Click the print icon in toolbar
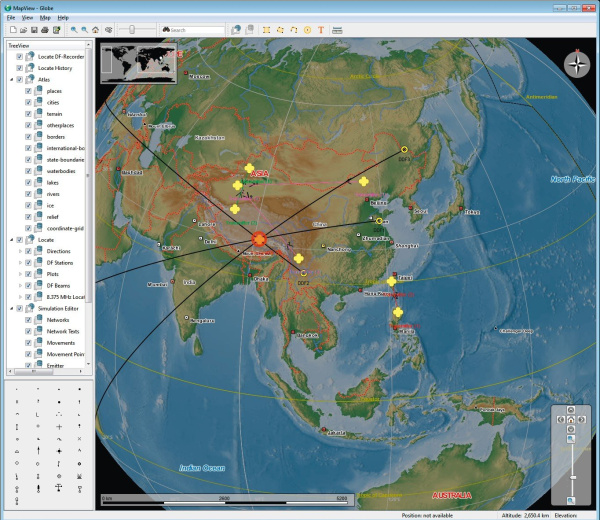Viewport: 600px width, 520px height. [44, 30]
